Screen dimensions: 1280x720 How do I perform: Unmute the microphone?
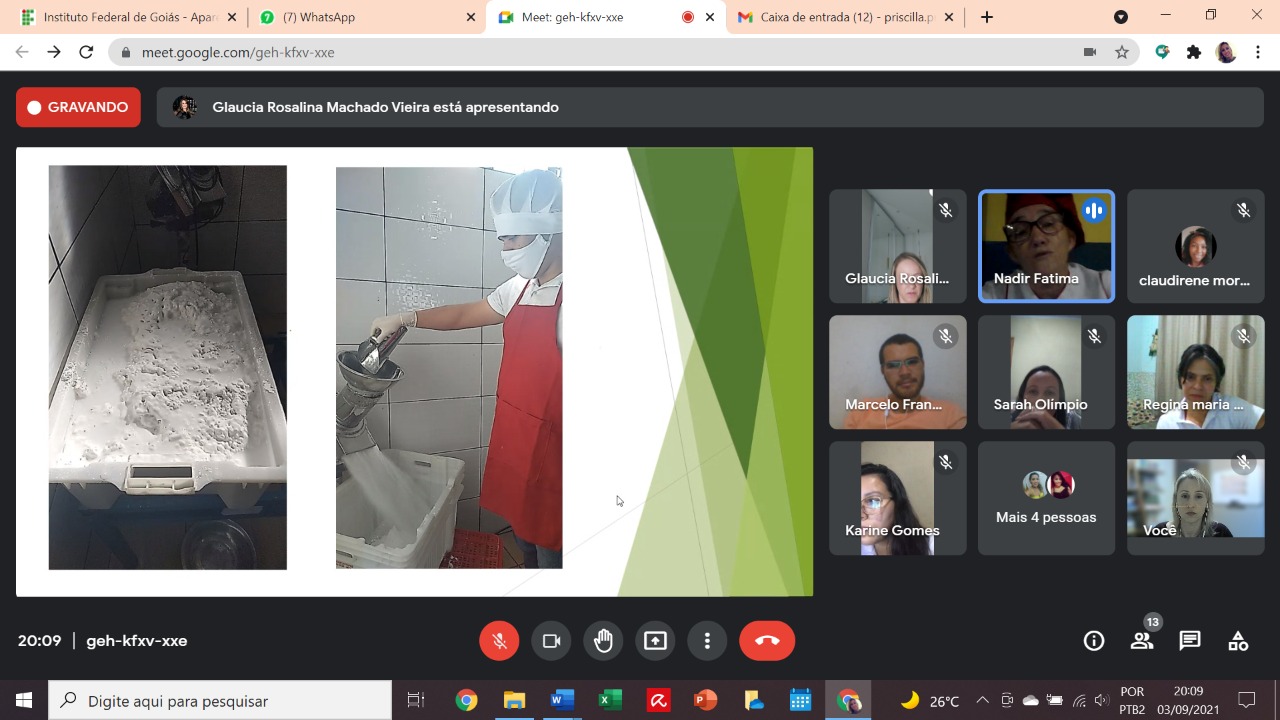point(499,641)
